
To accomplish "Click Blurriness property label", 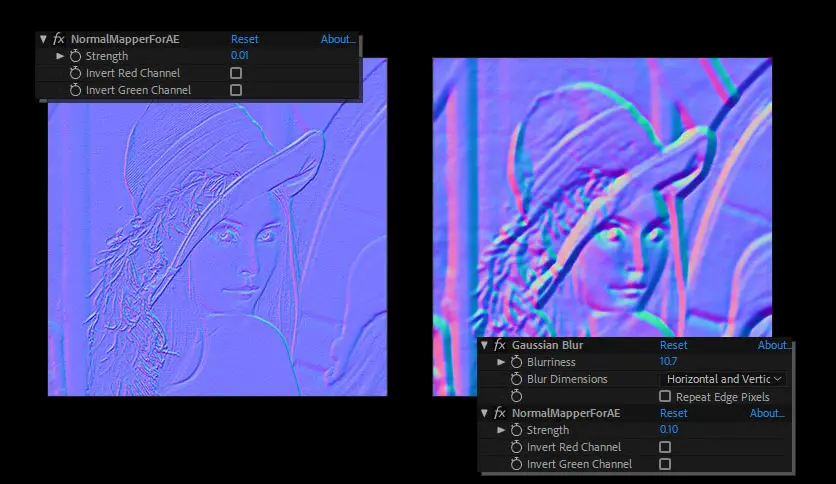I will coord(551,362).
